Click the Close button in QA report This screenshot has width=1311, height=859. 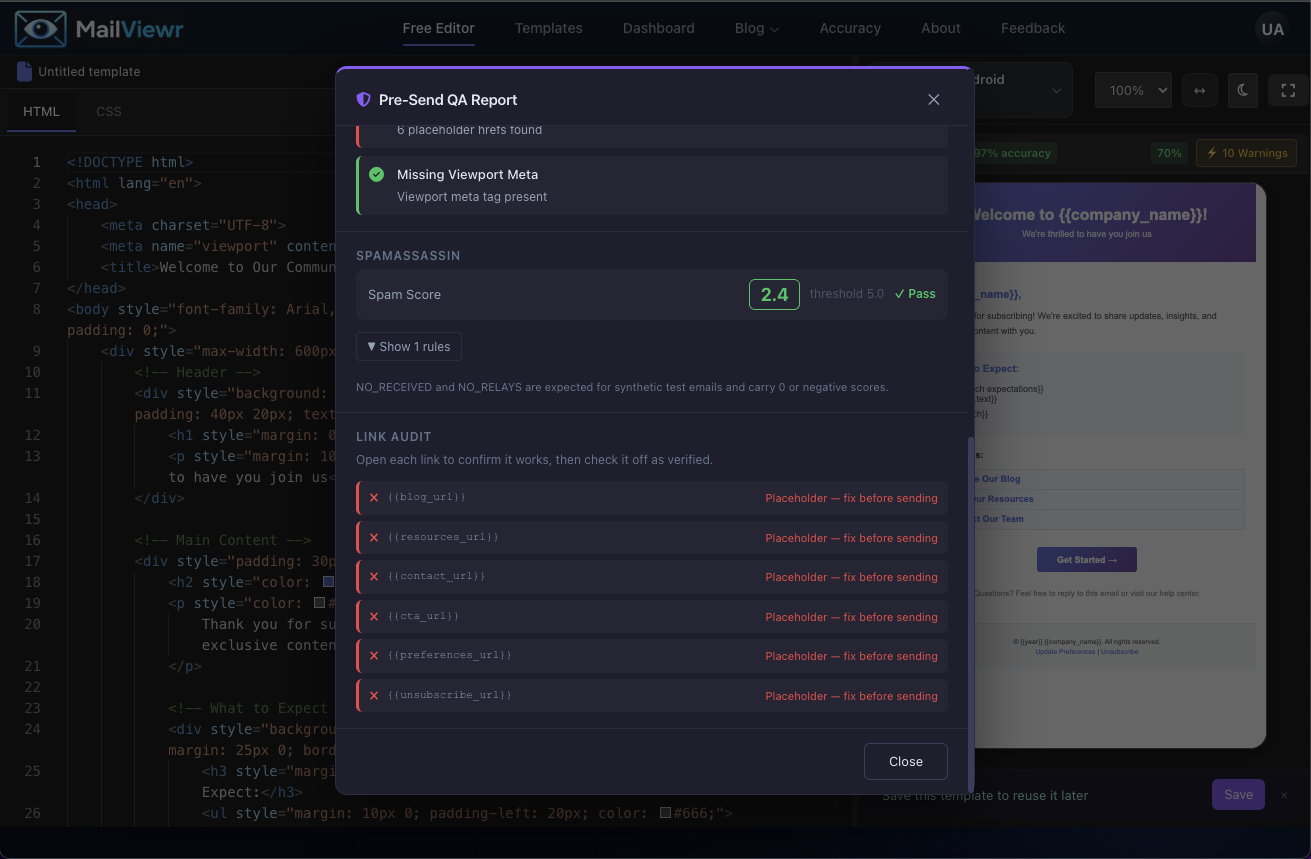[905, 761]
